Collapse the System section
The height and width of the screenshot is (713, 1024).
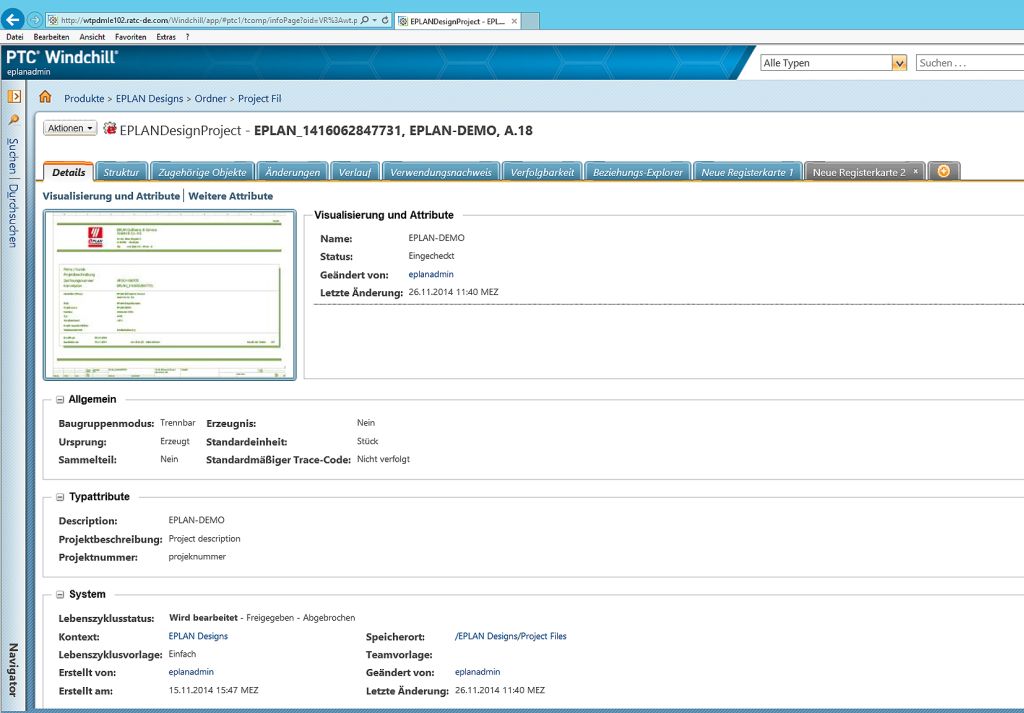(60, 595)
